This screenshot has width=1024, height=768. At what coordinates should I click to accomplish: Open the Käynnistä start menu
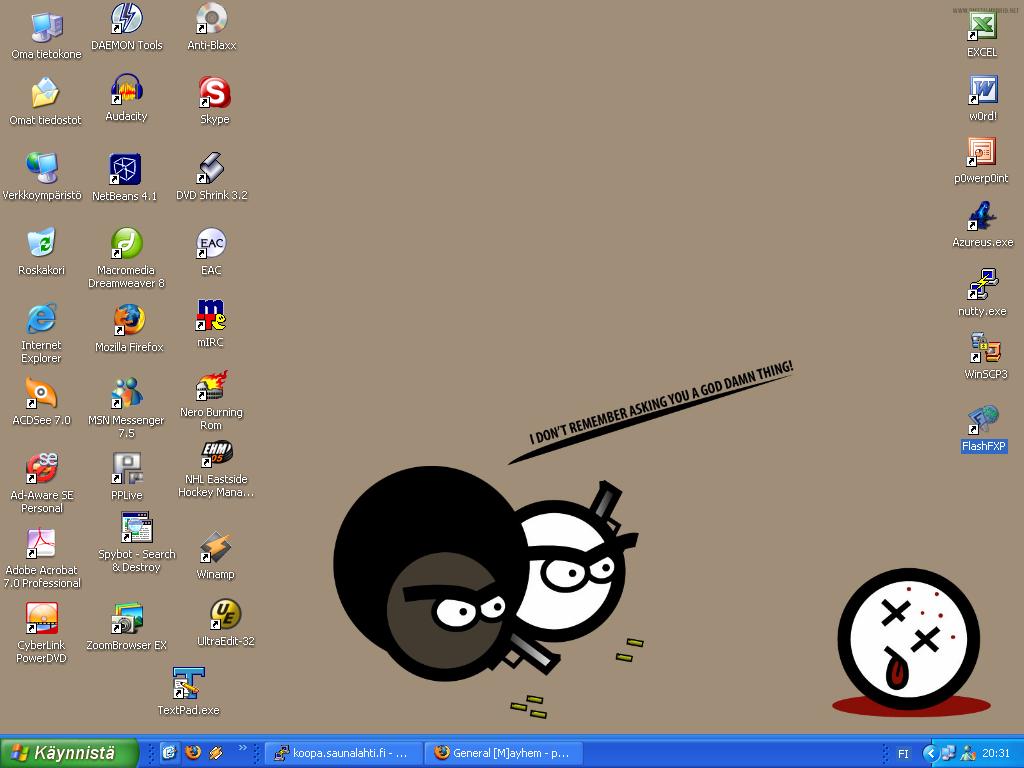coord(69,752)
